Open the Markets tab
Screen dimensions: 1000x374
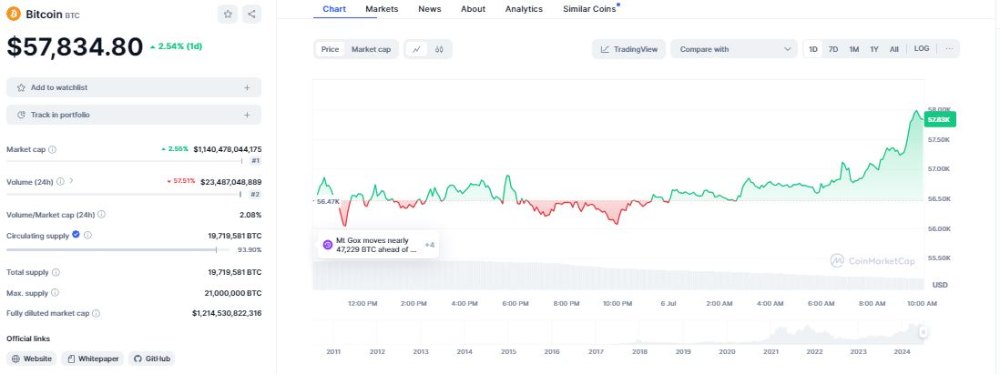coord(381,9)
